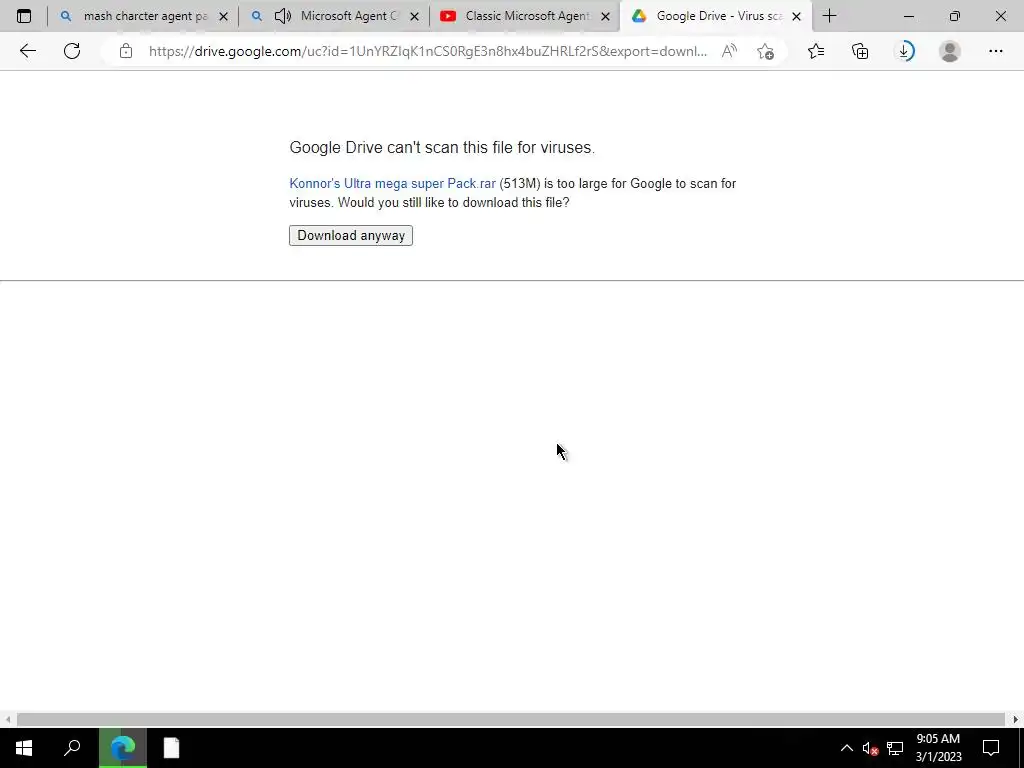
Task: Minimize the Edge browser window
Action: (x=908, y=16)
